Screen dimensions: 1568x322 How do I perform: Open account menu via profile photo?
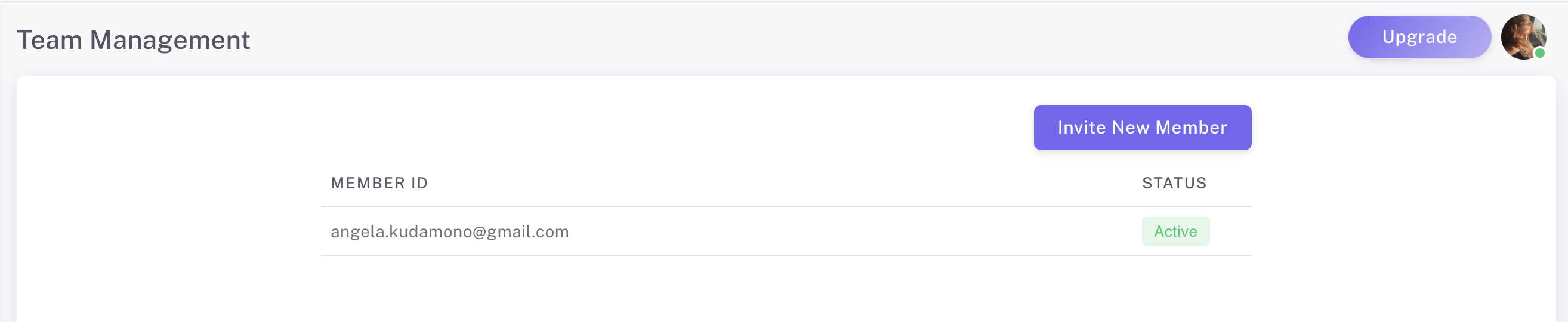click(1523, 37)
